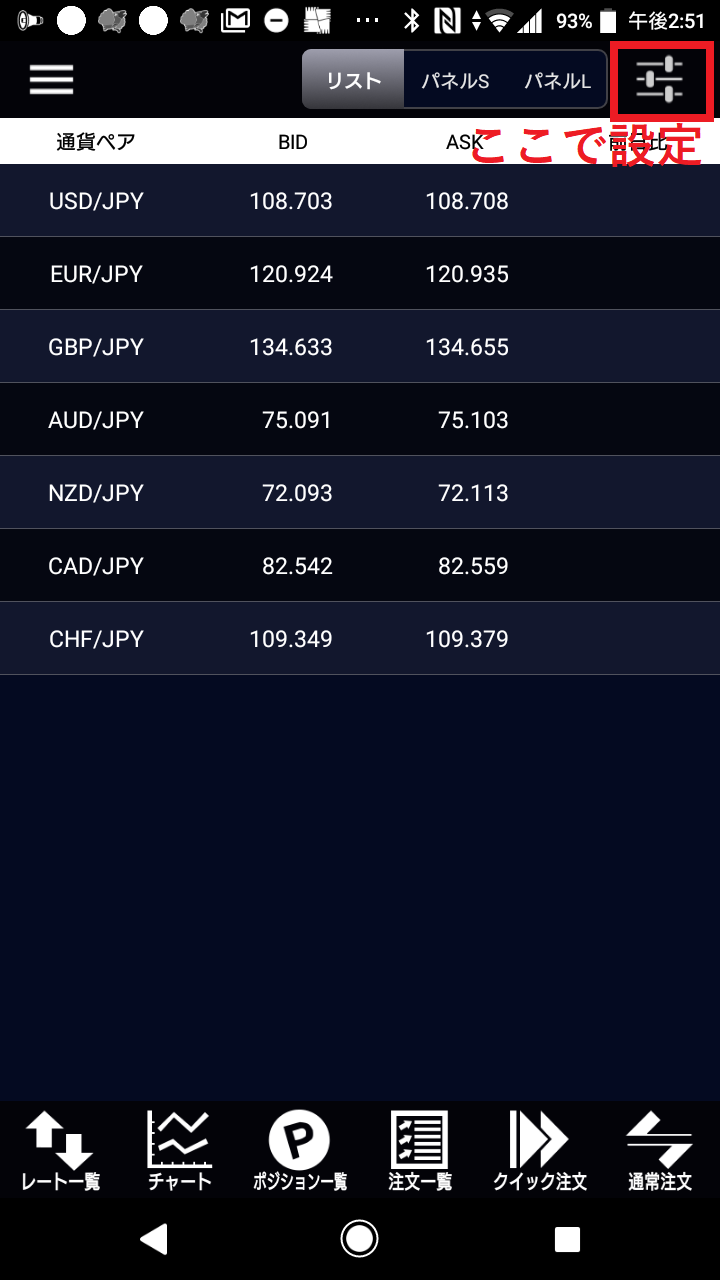Tap the CHF/JPY ASK price 109.379
This screenshot has width=720, height=1280.
(x=467, y=639)
